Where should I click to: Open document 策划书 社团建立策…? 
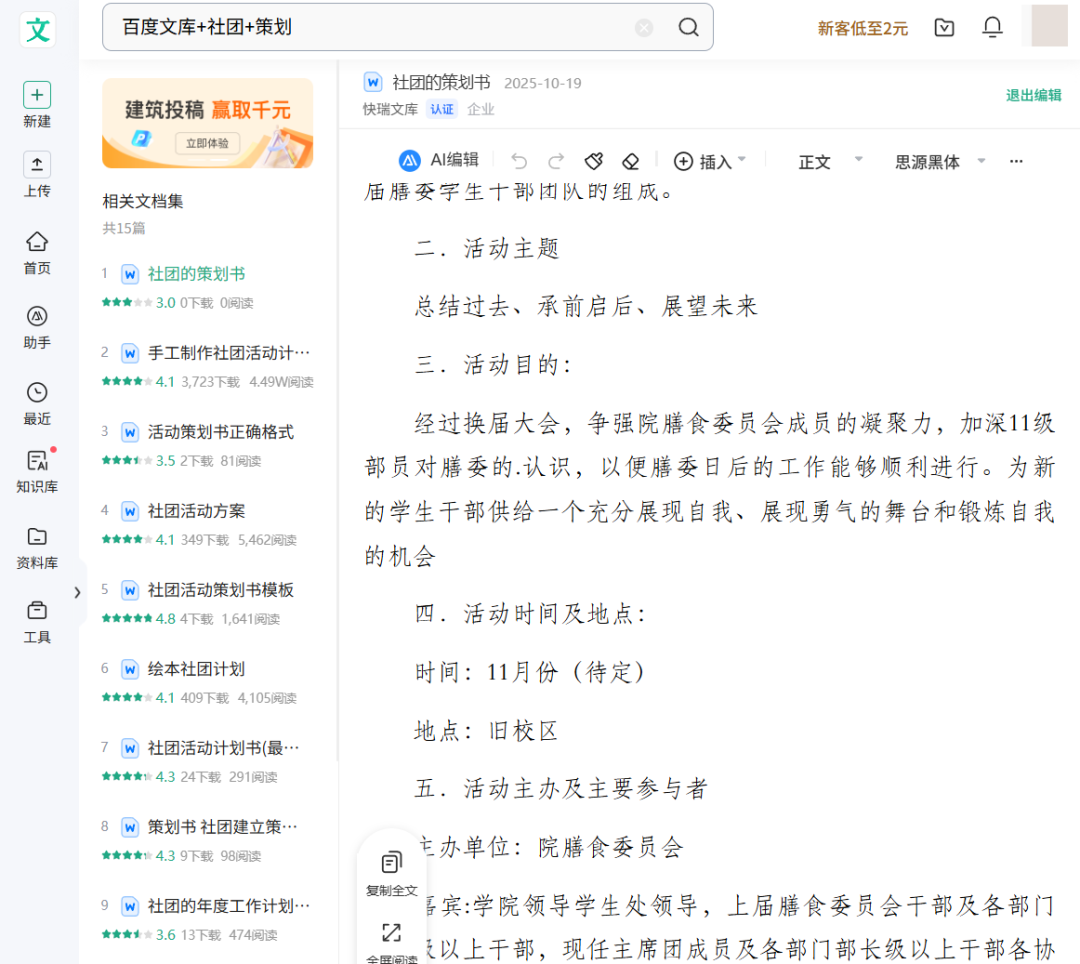pos(222,827)
